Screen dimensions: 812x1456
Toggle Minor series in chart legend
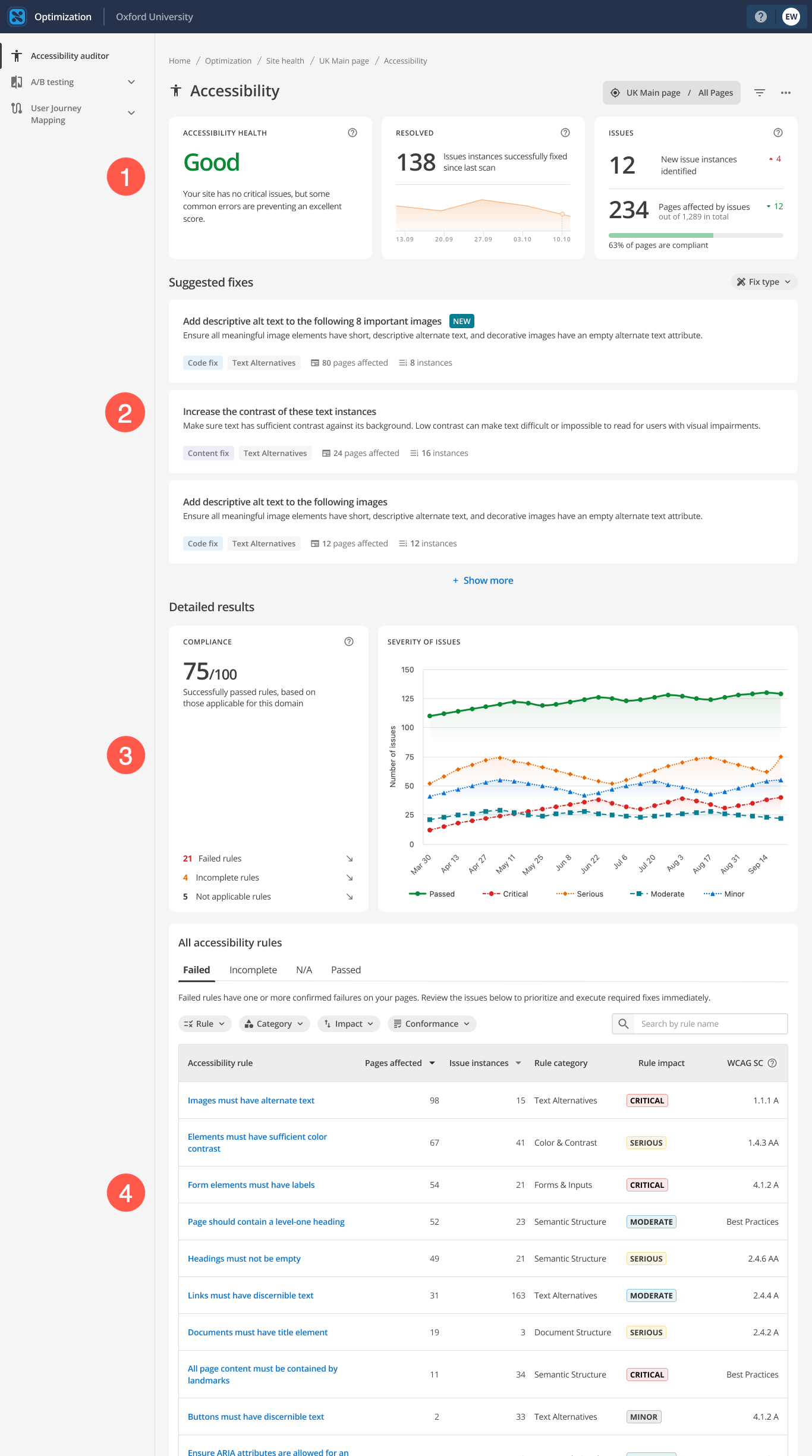point(724,894)
